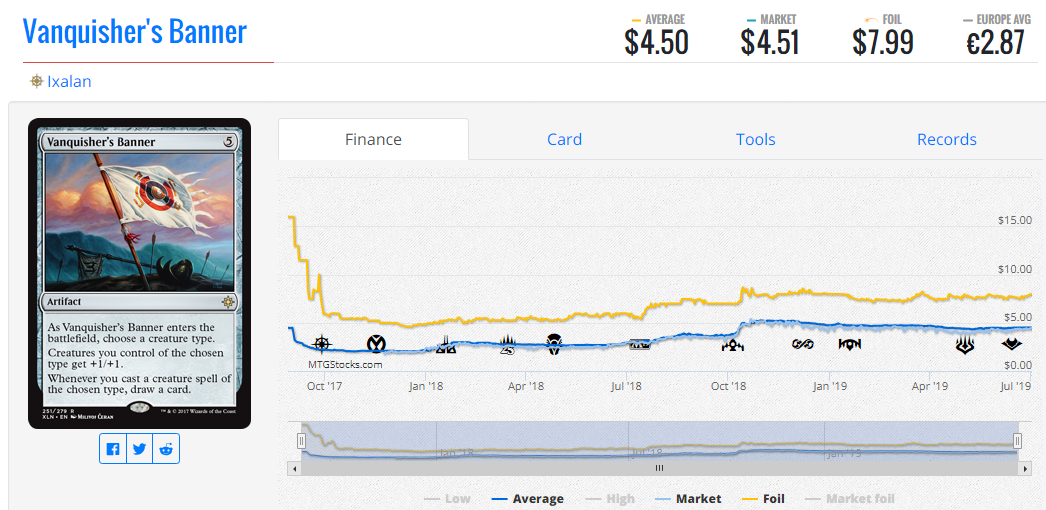Click the right range handle of the chart navigator

click(x=1017, y=440)
